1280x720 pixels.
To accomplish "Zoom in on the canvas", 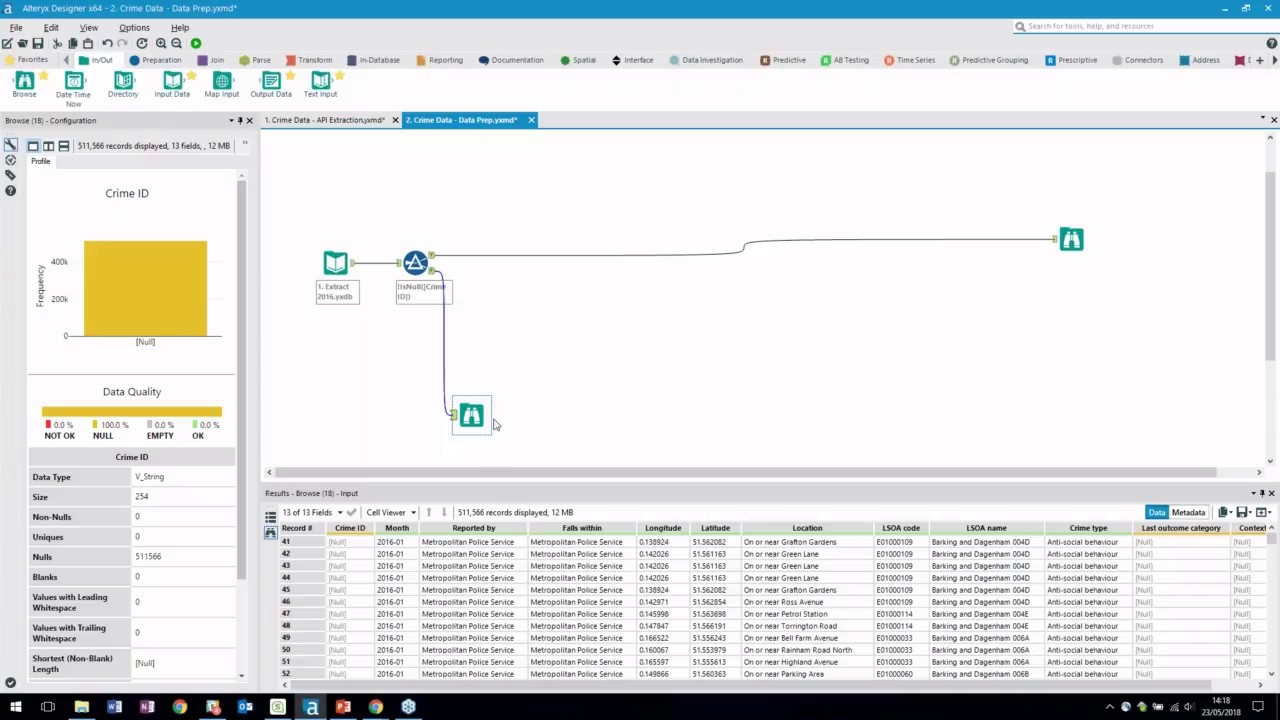I will [x=161, y=43].
